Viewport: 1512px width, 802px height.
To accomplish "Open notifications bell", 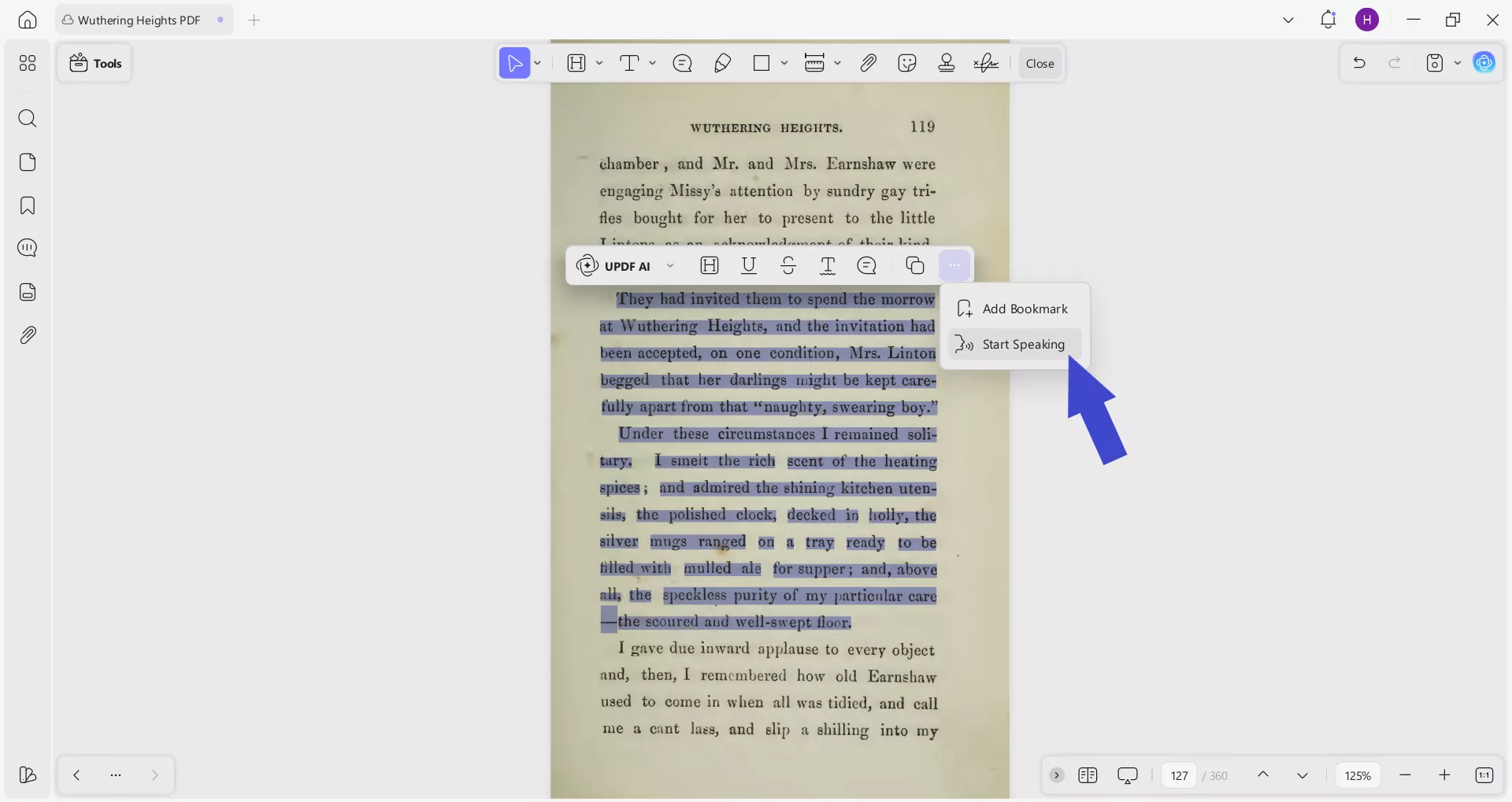I will pos(1329,20).
